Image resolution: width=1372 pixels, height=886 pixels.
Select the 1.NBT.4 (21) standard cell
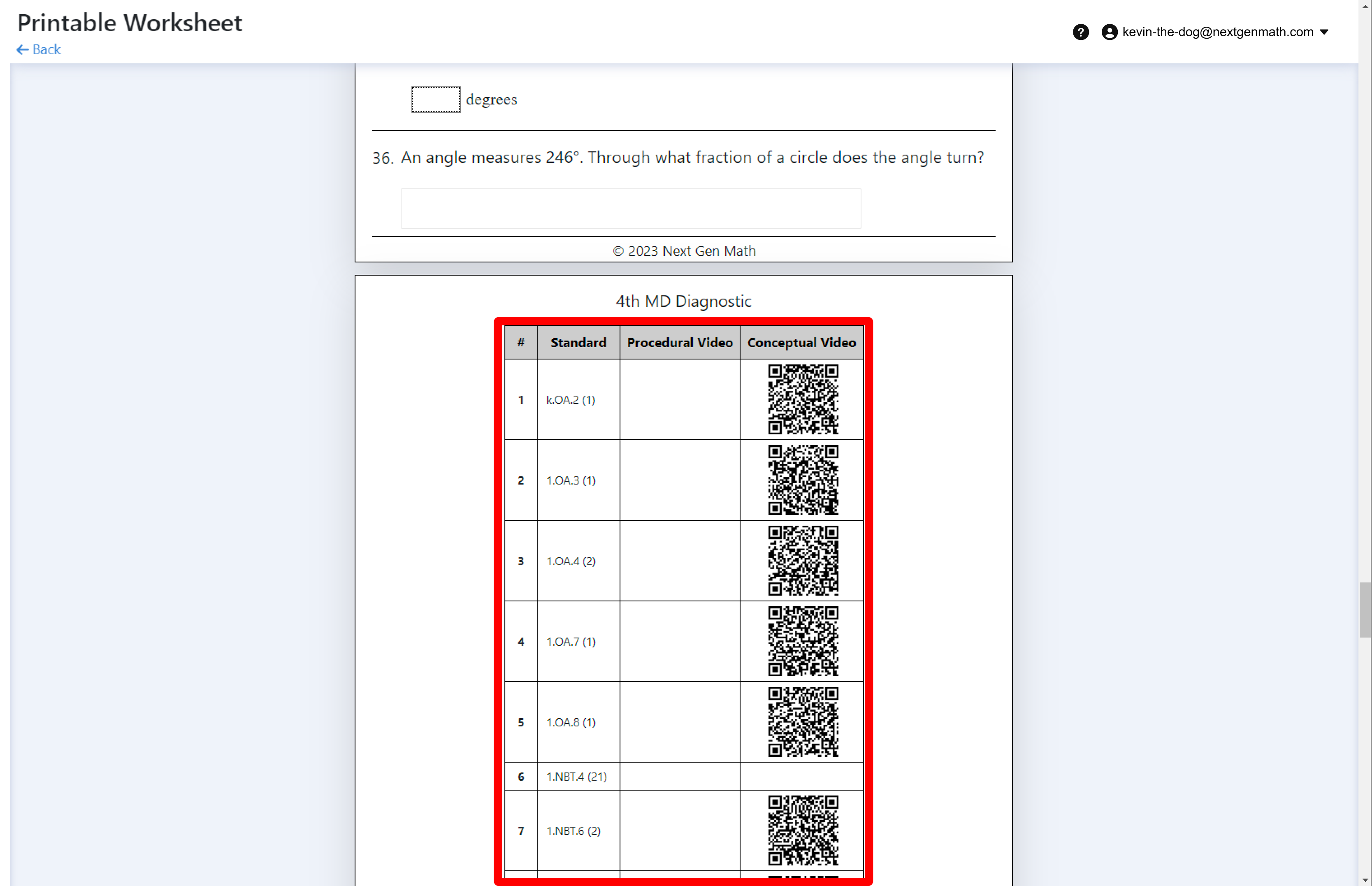click(x=578, y=776)
